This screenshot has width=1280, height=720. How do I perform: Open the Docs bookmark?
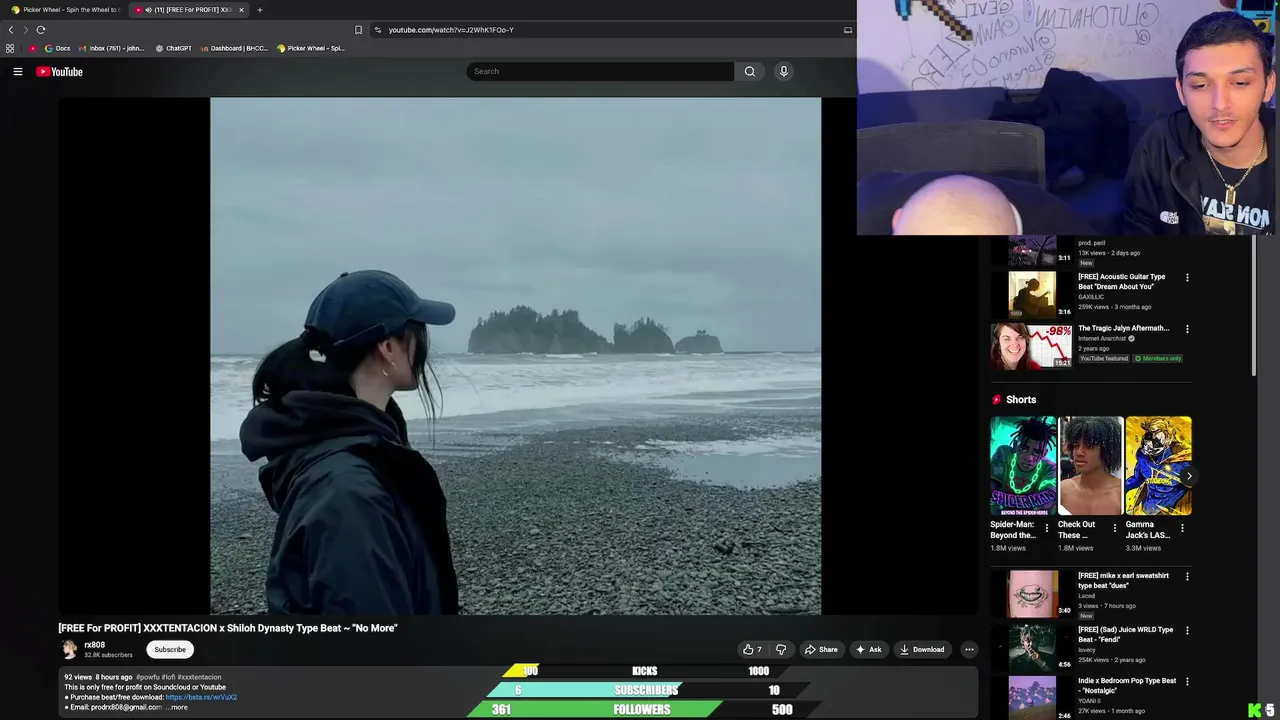coord(57,48)
